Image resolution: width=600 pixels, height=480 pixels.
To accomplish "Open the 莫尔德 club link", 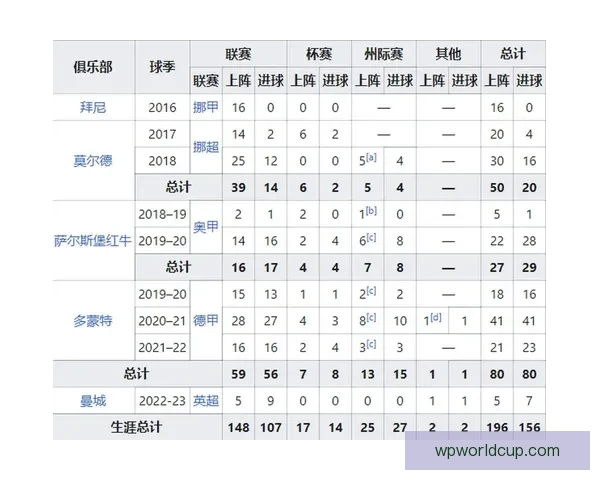I will pos(93,161).
